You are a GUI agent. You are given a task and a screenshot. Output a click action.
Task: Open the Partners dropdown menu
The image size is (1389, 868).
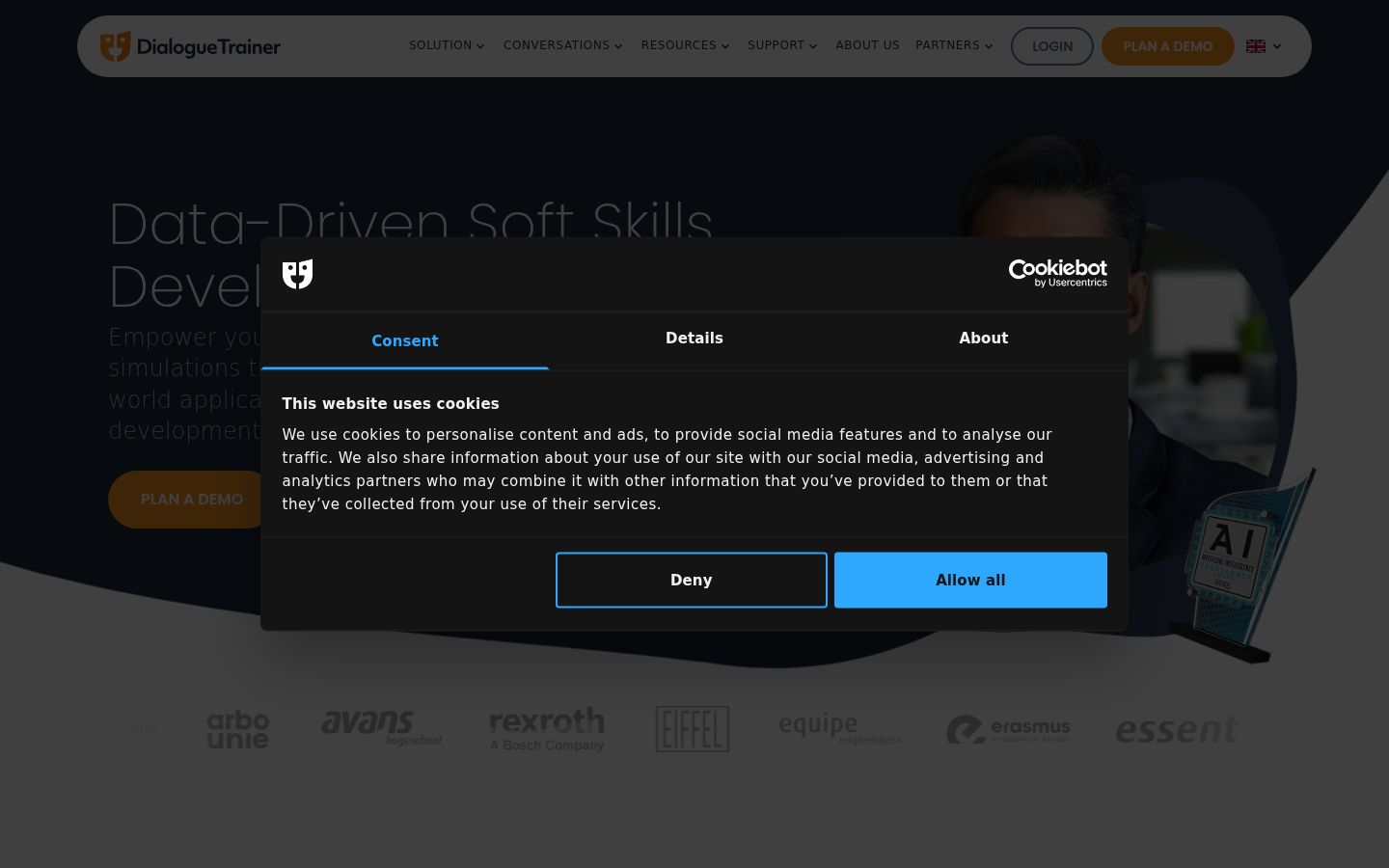click(954, 45)
